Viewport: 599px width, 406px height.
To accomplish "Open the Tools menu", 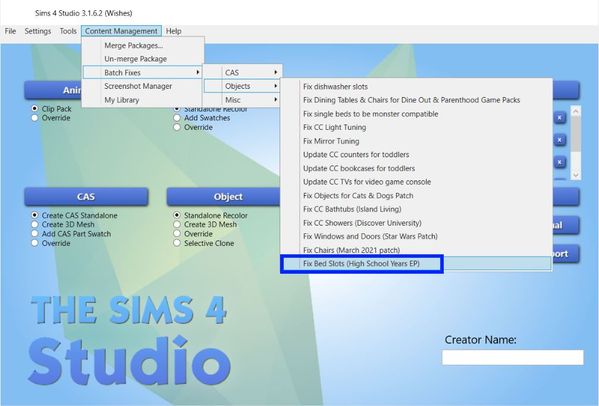I will pyautogui.click(x=68, y=31).
